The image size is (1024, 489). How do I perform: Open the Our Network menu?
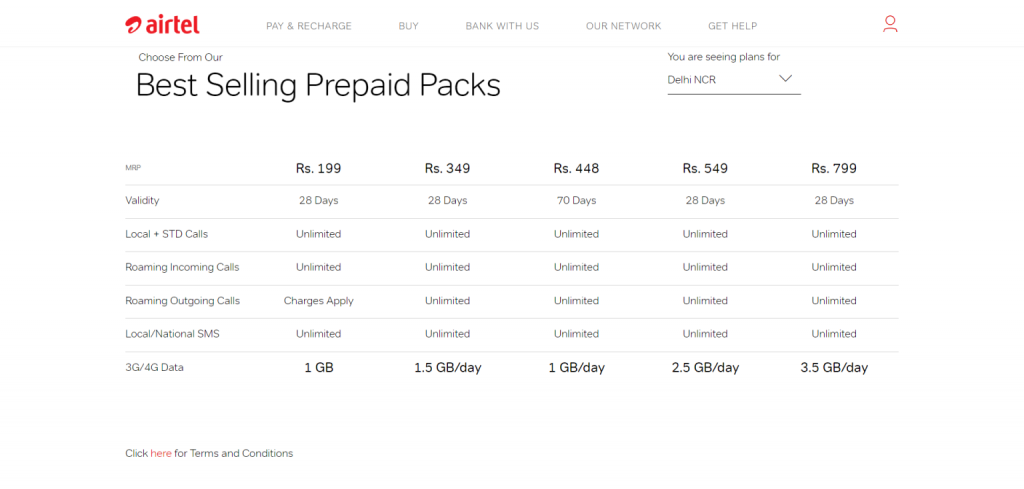tap(624, 26)
